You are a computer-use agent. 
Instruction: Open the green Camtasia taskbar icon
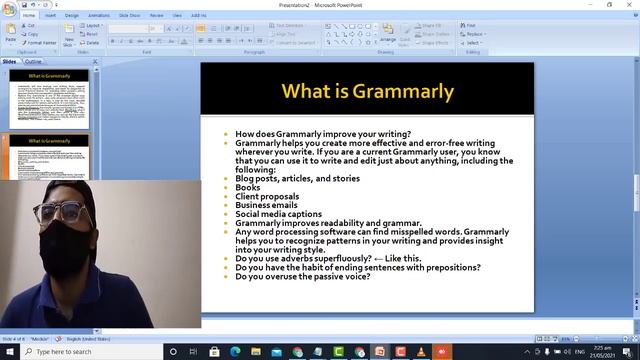[x=338, y=351]
